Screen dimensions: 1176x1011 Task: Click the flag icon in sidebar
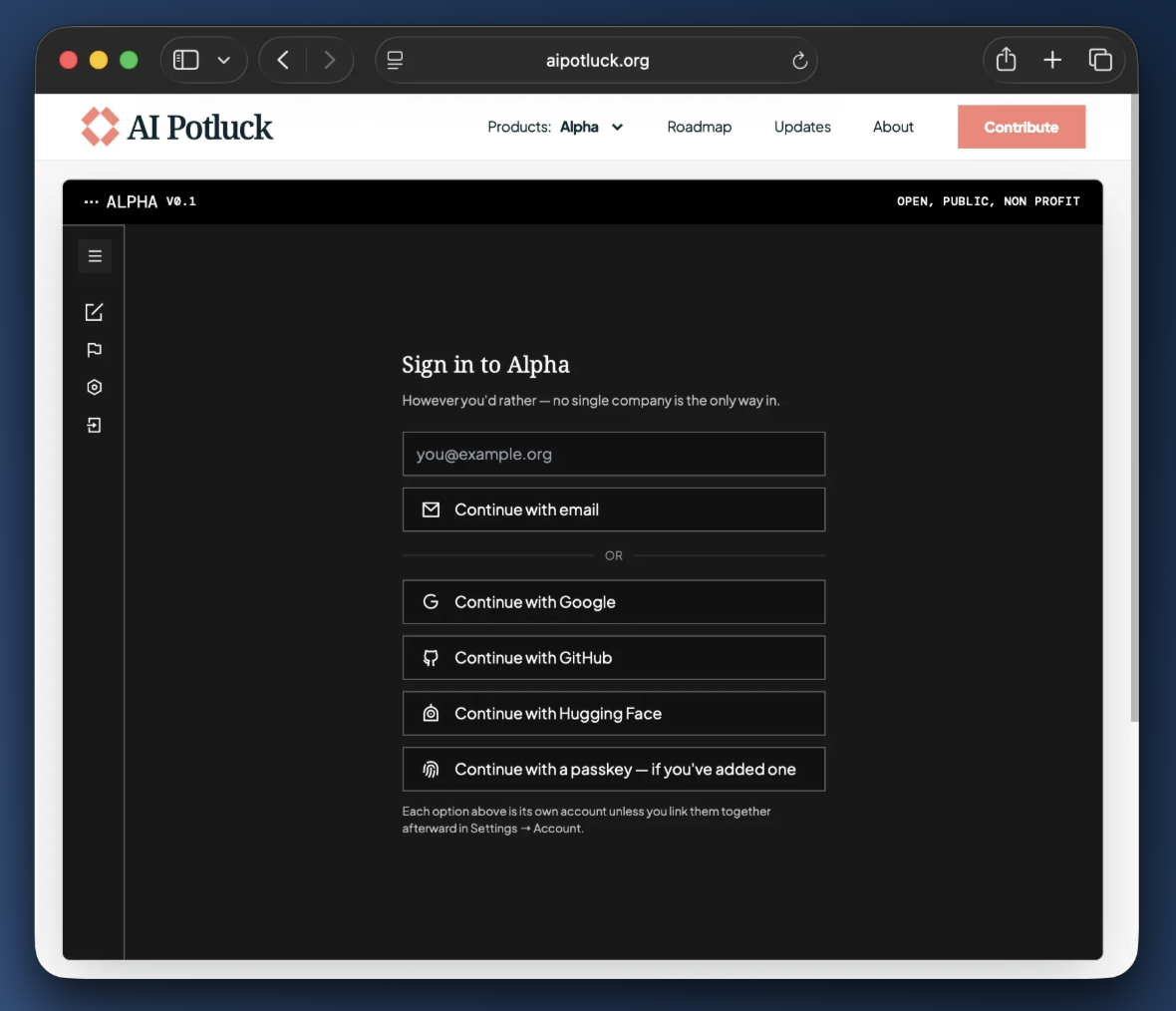coord(94,350)
